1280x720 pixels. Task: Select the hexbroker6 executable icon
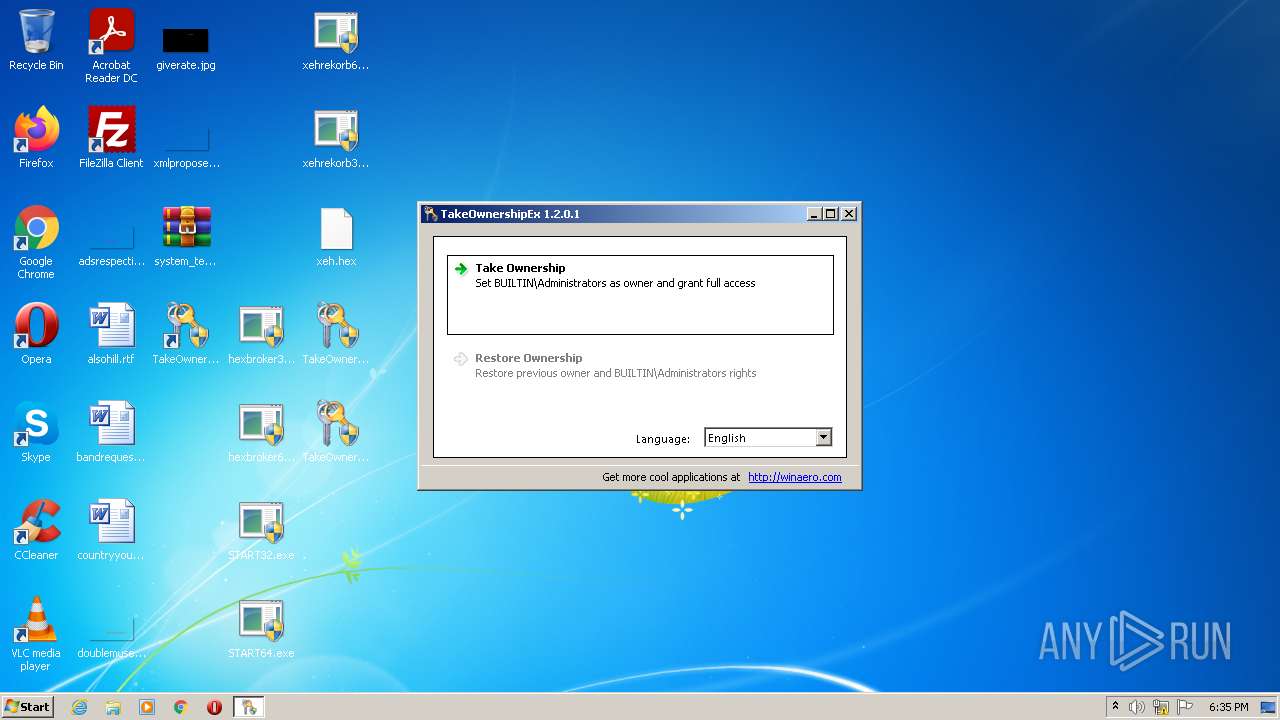pos(261,432)
